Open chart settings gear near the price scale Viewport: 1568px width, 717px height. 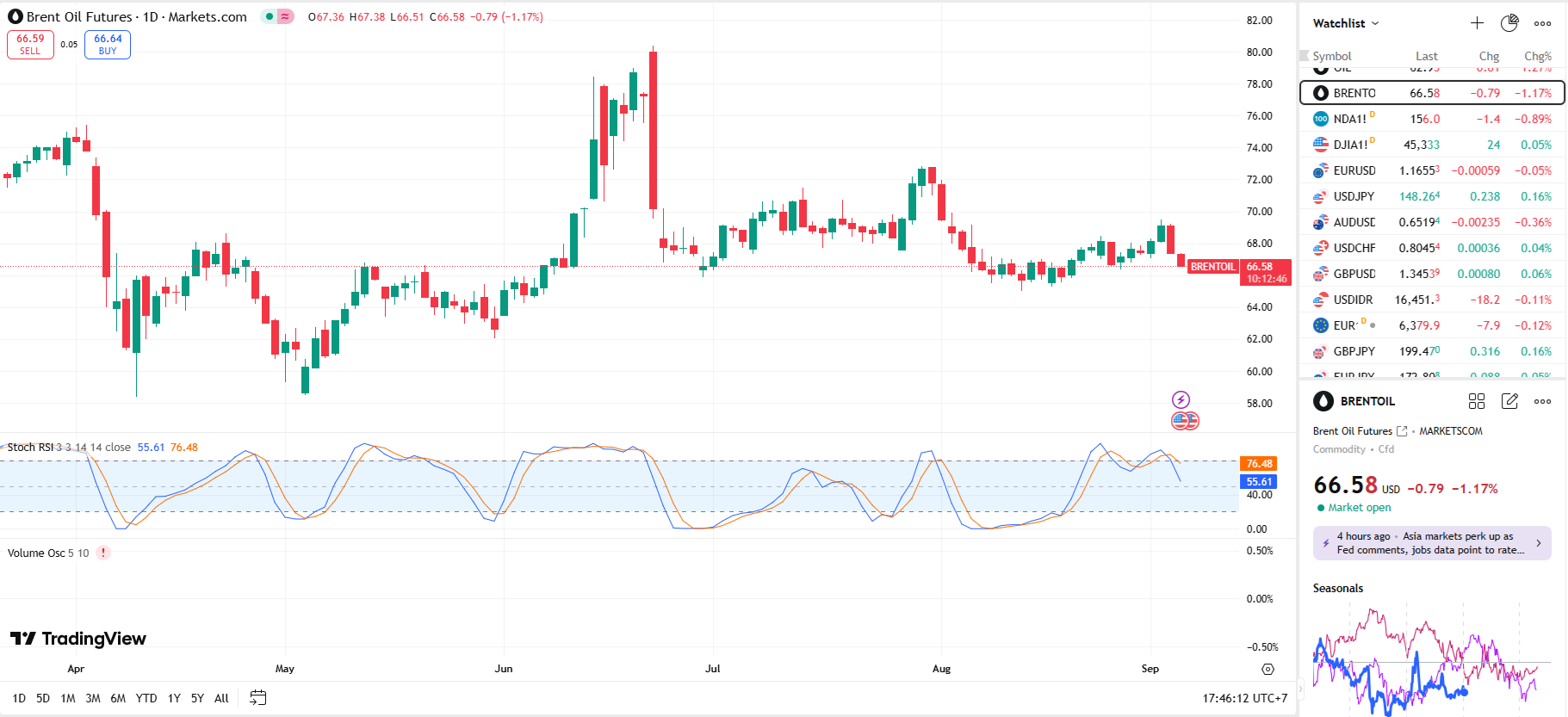1267,669
